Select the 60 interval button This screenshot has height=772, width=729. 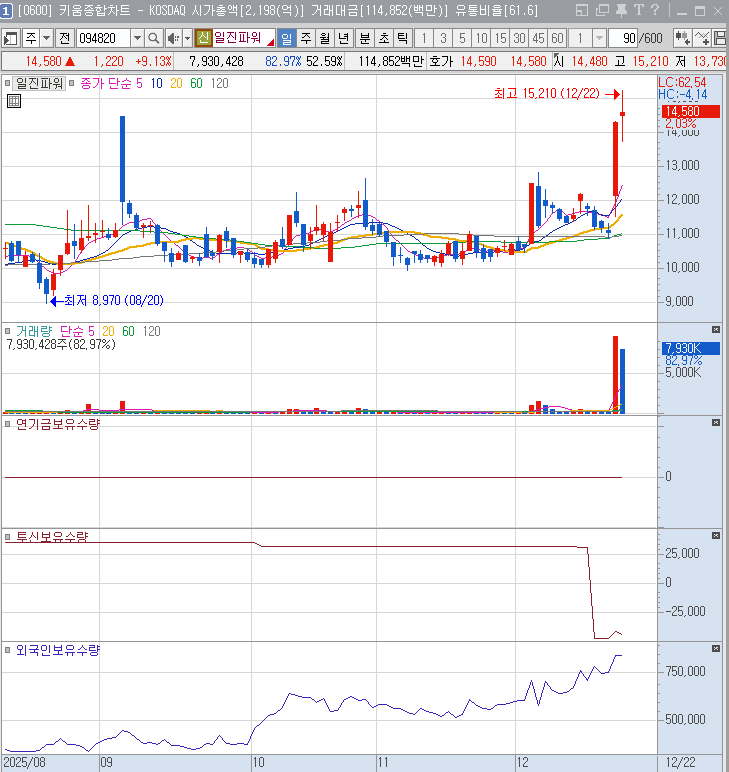(556, 38)
